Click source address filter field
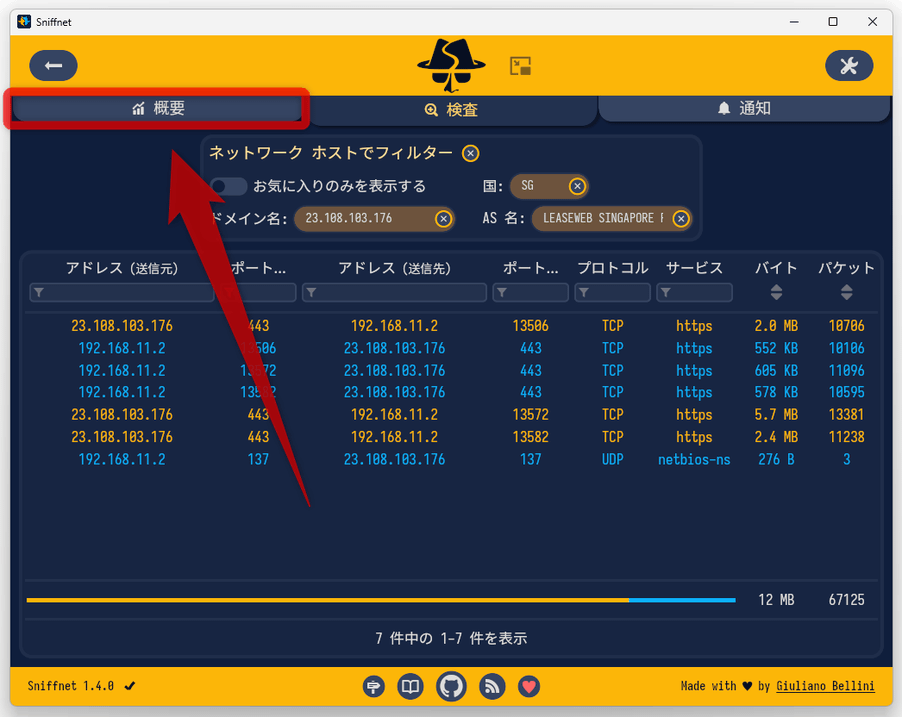Screen dimensions: 902x717 [x=121, y=292]
